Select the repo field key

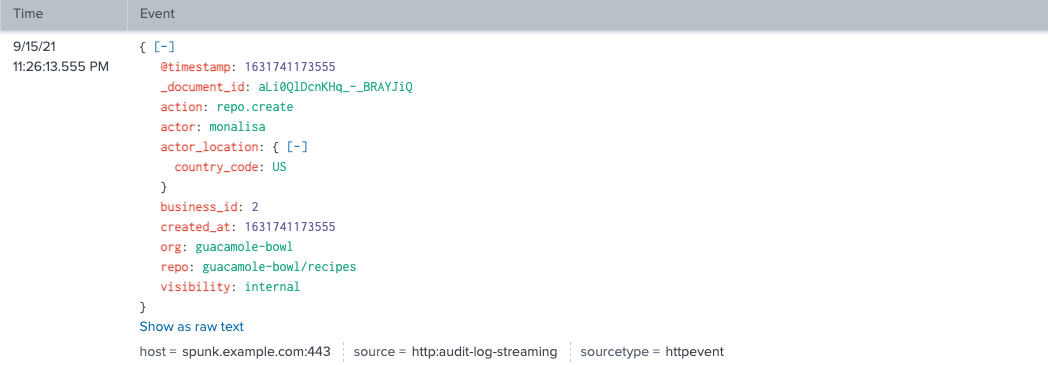click(x=174, y=267)
